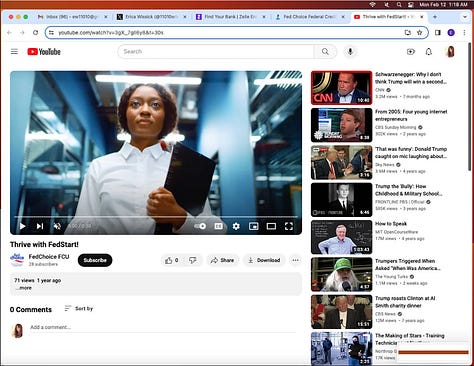The height and width of the screenshot is (366, 474).
Task: Click the browser address bar URL
Action: [111, 33]
